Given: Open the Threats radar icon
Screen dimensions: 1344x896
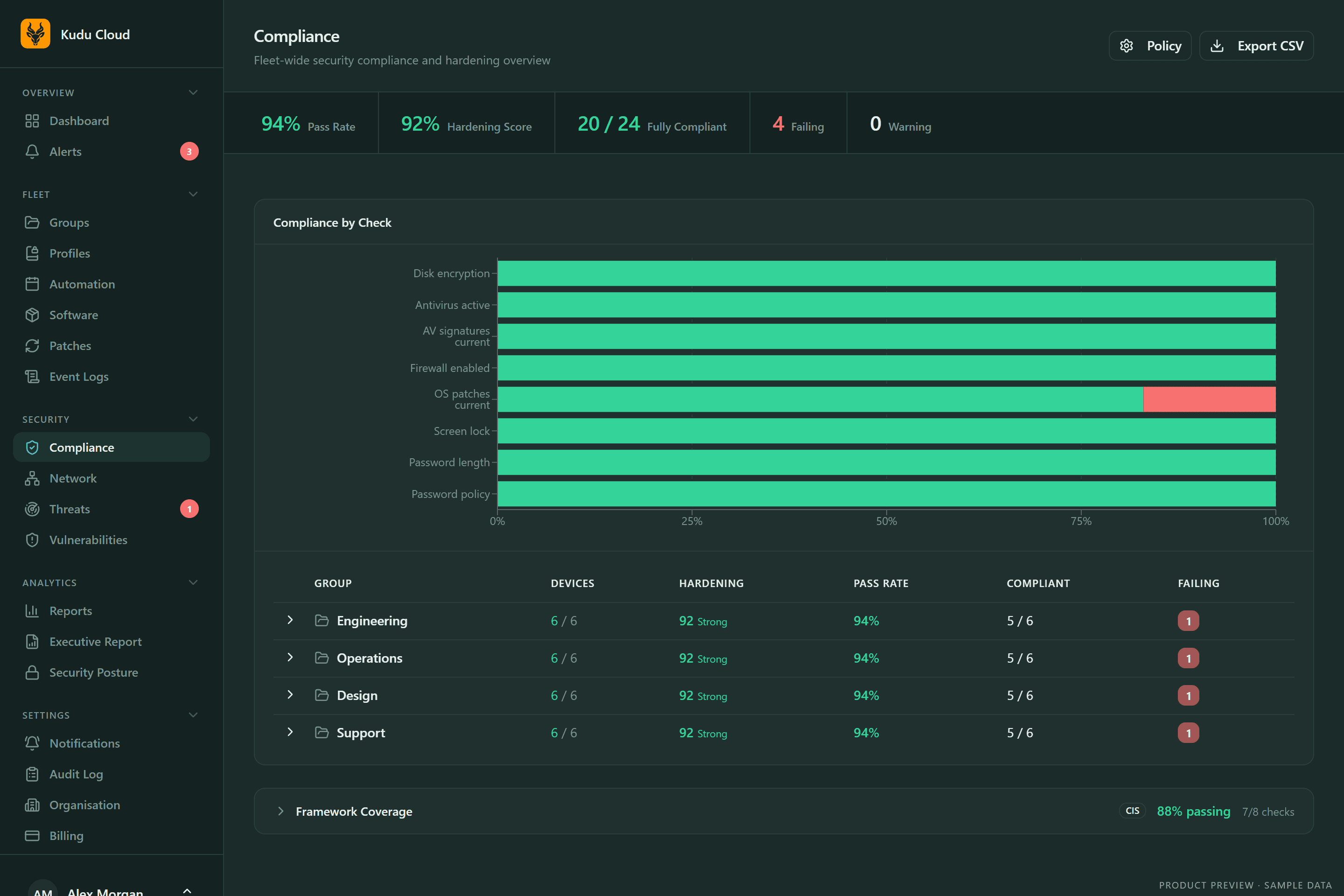Looking at the screenshot, I should click(x=32, y=509).
